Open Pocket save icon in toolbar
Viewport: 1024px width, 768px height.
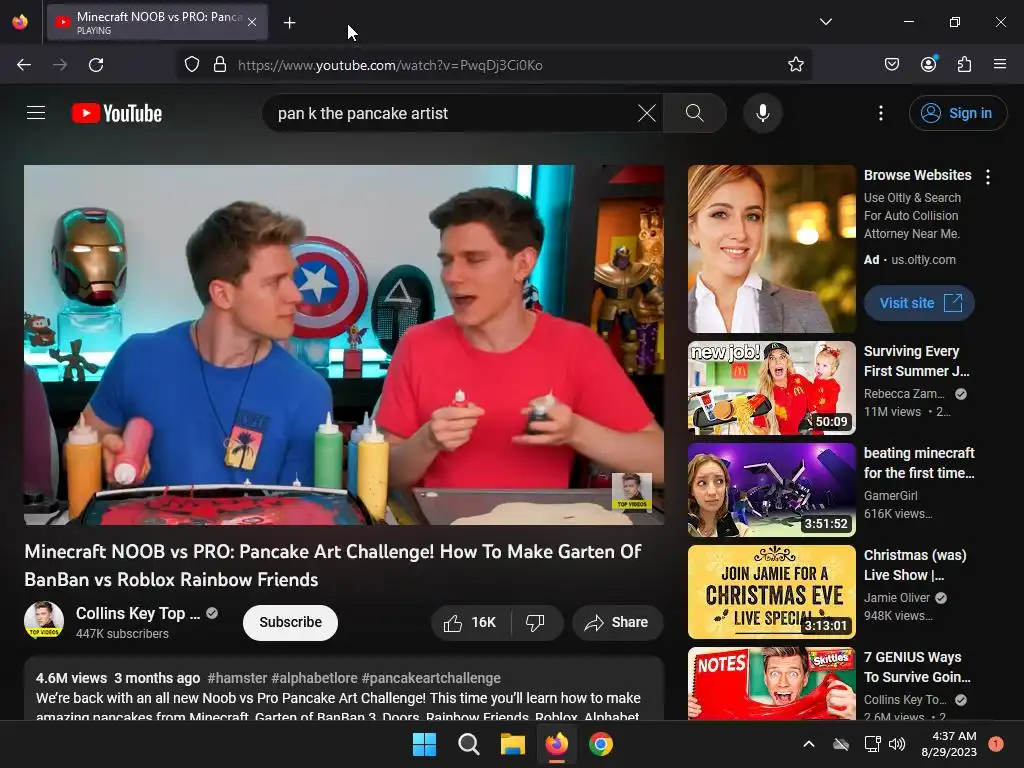892,65
